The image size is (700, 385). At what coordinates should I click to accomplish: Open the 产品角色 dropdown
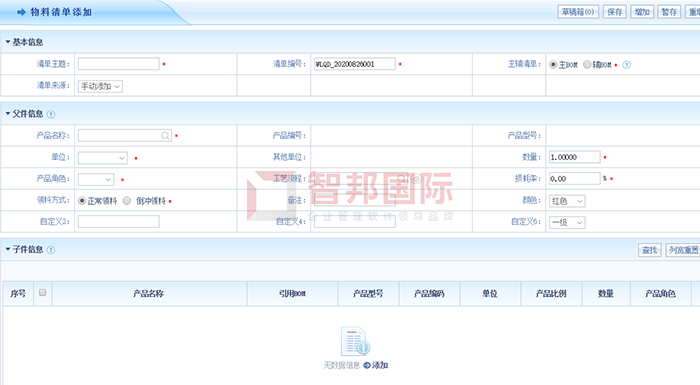point(96,179)
